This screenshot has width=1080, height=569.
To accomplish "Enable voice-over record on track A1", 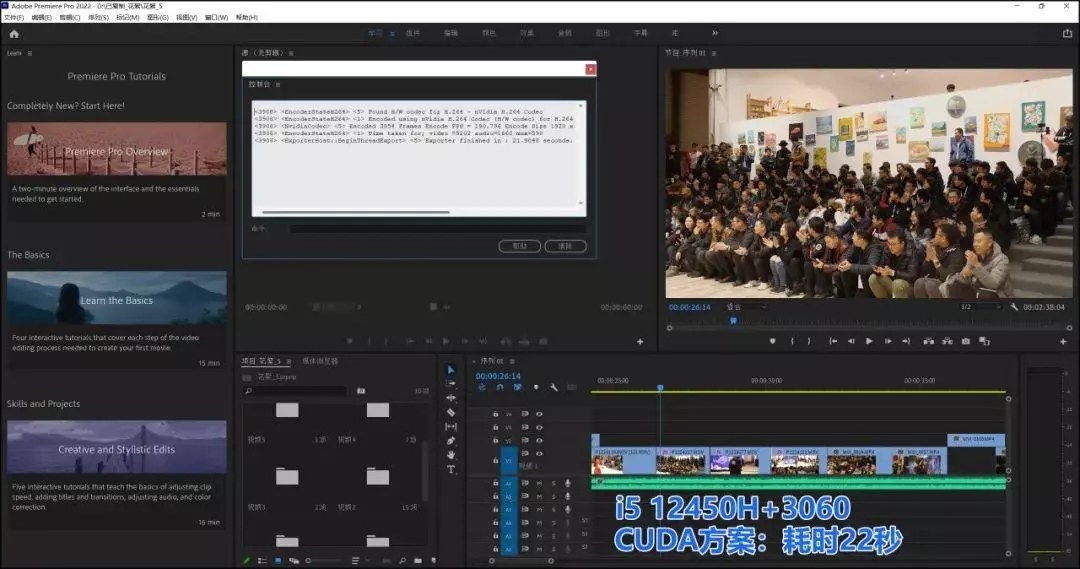I will pos(568,484).
